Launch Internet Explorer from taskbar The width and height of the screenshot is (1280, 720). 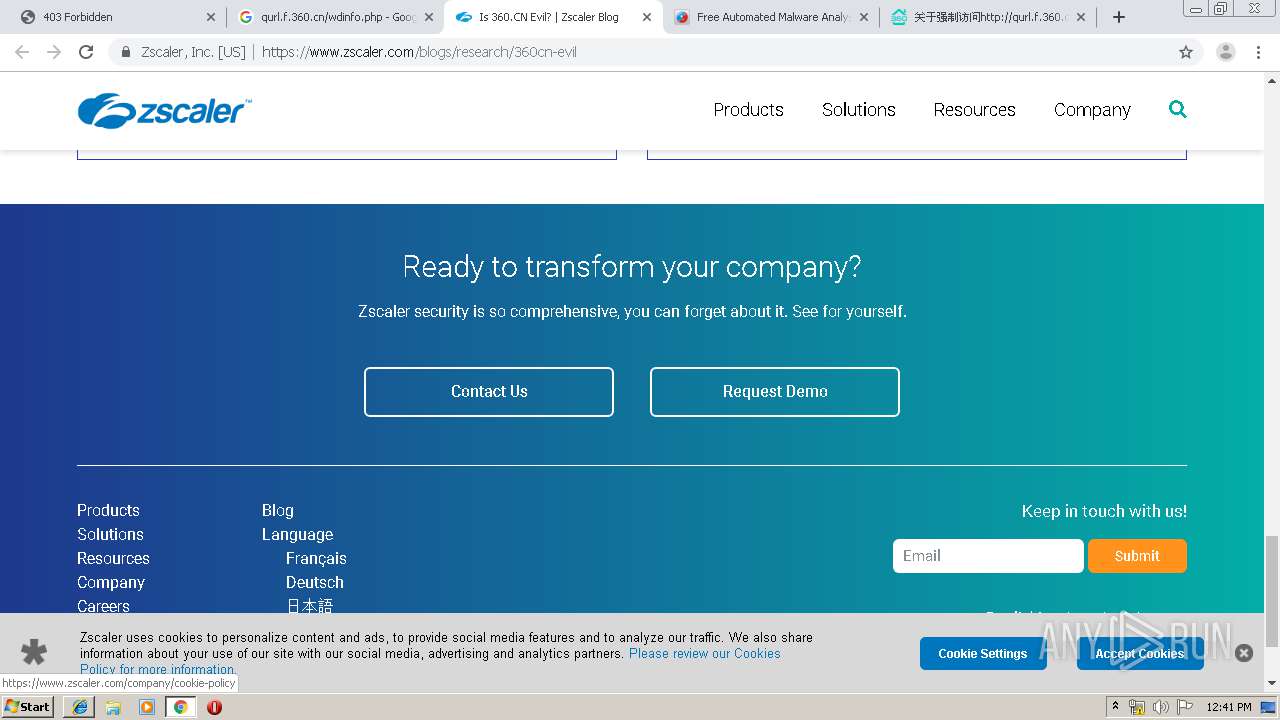(x=79, y=707)
